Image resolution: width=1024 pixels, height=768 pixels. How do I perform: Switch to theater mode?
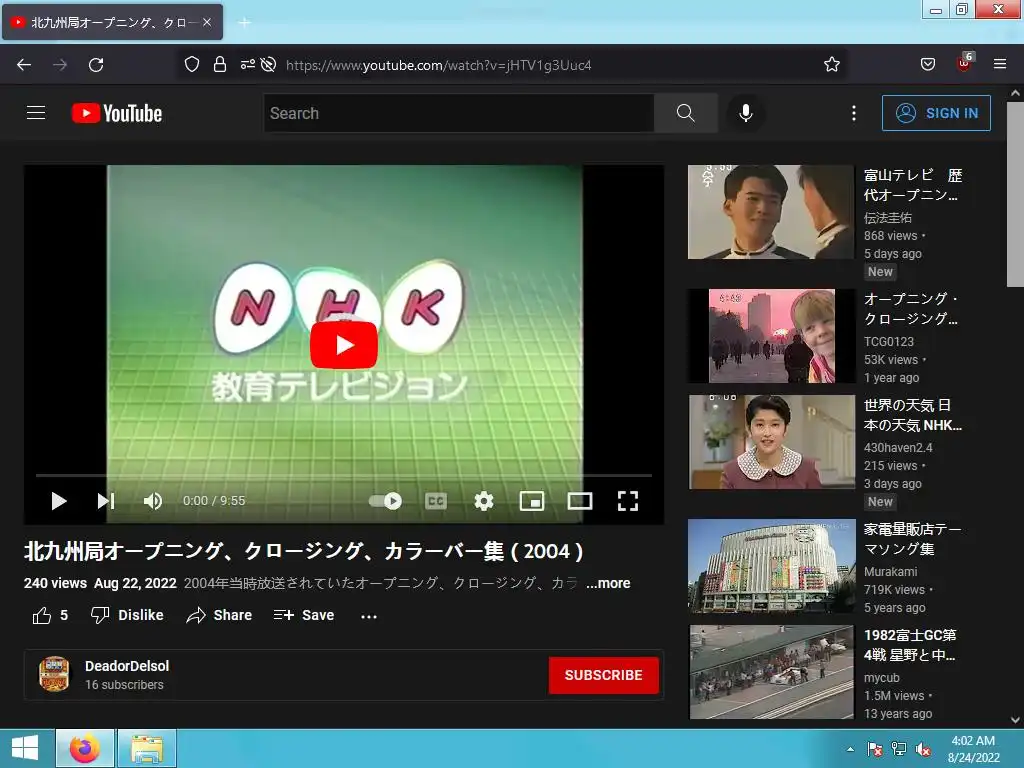pos(580,501)
